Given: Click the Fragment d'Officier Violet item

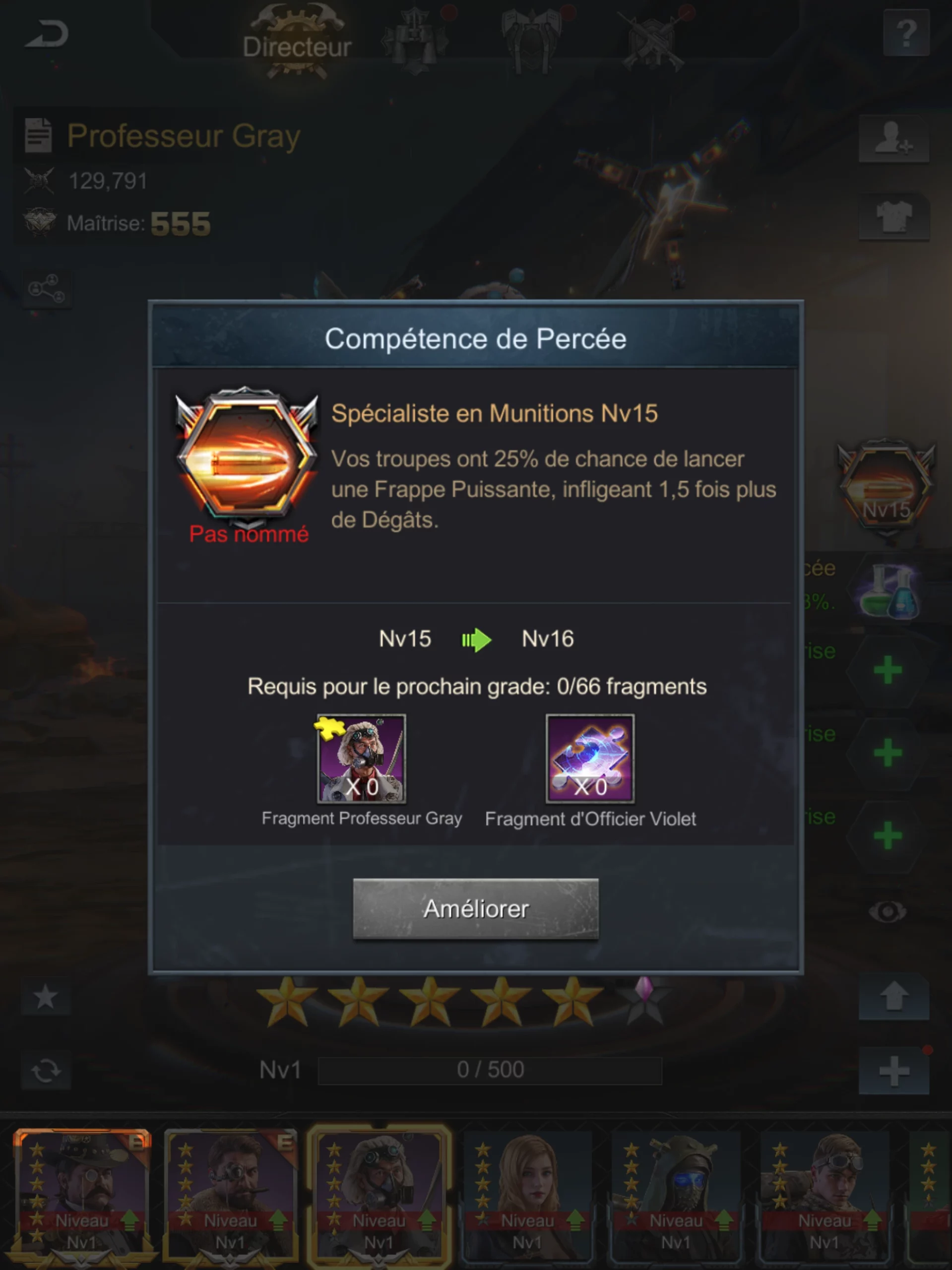Looking at the screenshot, I should point(590,759).
